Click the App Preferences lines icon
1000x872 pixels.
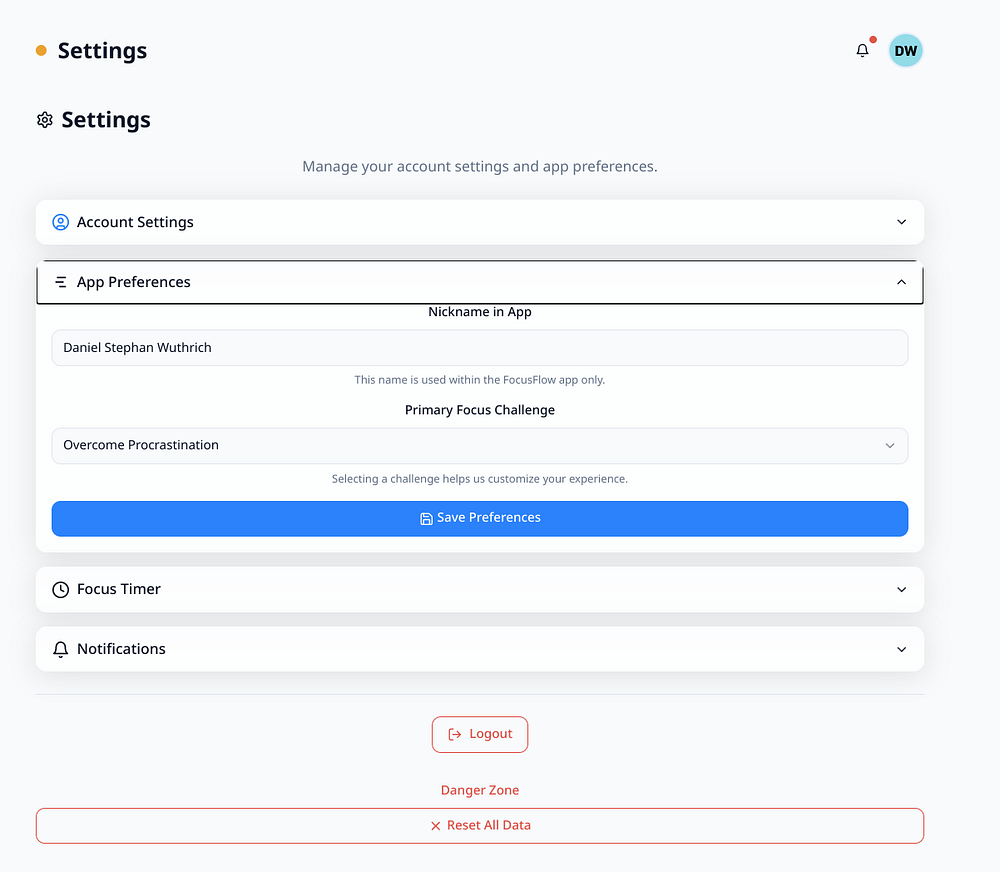(61, 282)
